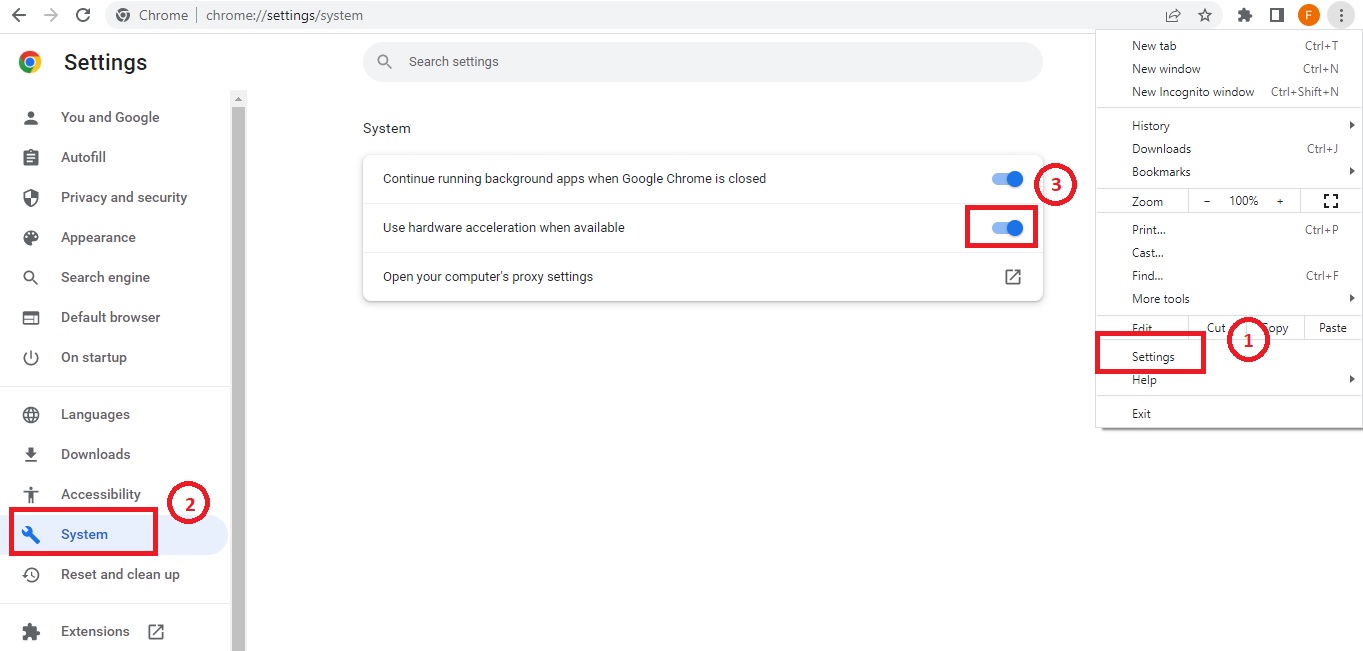Image resolution: width=1363 pixels, height=651 pixels.
Task: Click the Default browser window icon
Action: tap(31, 317)
